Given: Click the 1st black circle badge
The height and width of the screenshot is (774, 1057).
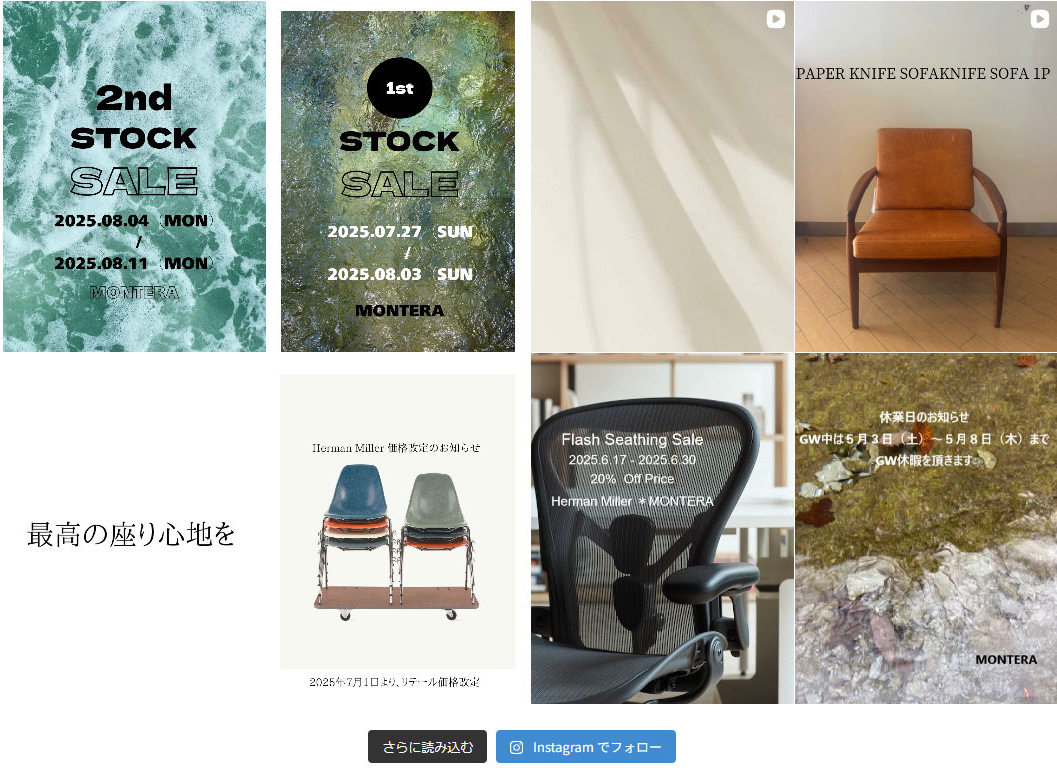Looking at the screenshot, I should (399, 88).
